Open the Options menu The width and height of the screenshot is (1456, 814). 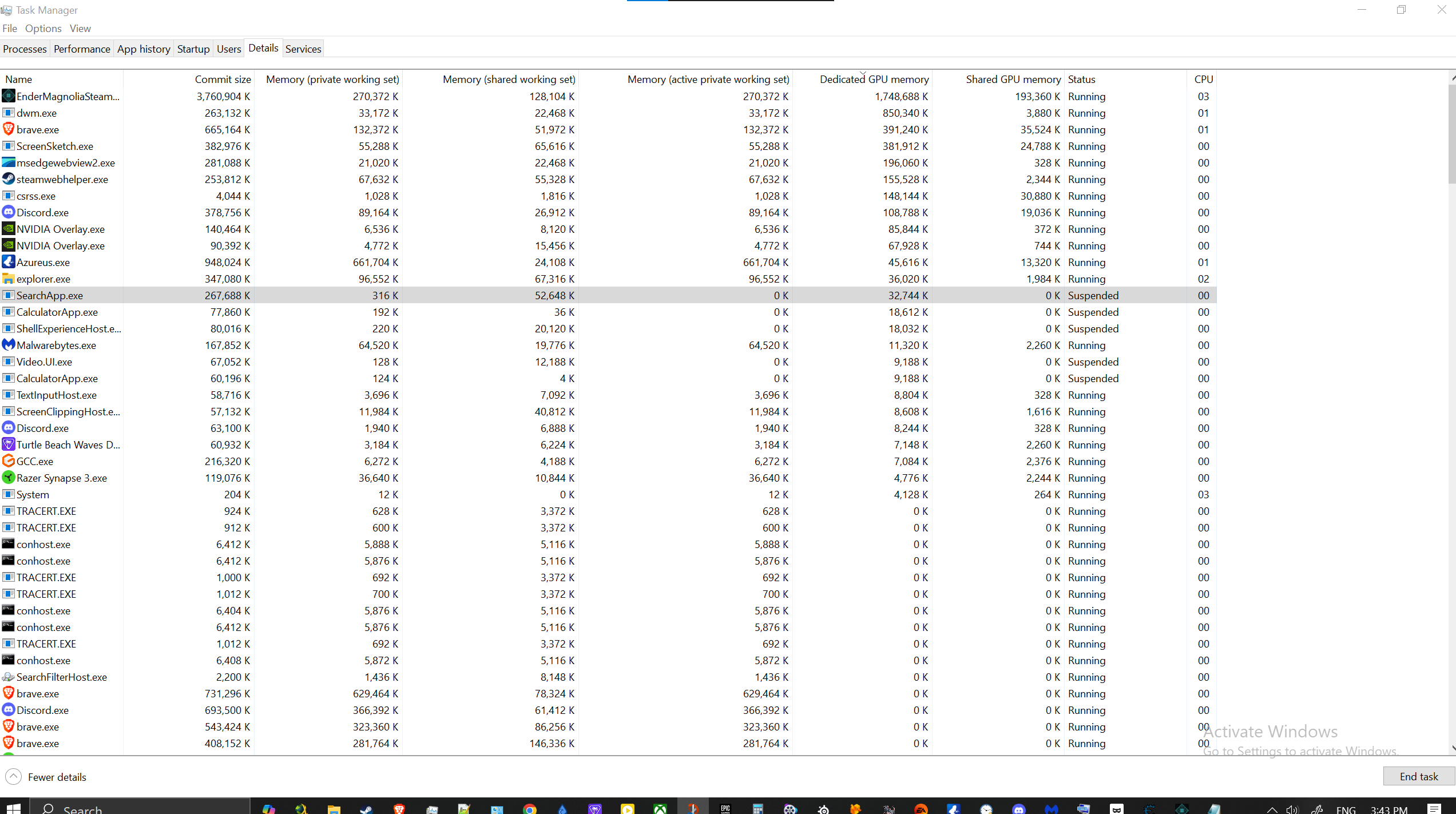coord(43,29)
